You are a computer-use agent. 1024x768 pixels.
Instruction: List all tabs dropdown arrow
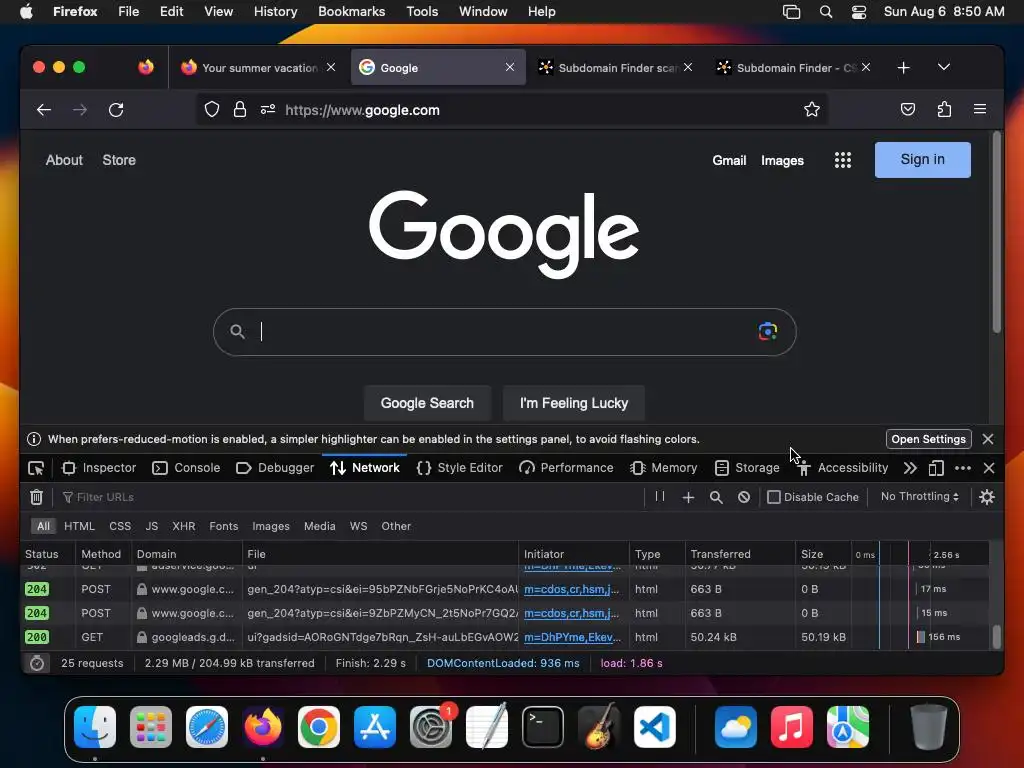click(944, 67)
